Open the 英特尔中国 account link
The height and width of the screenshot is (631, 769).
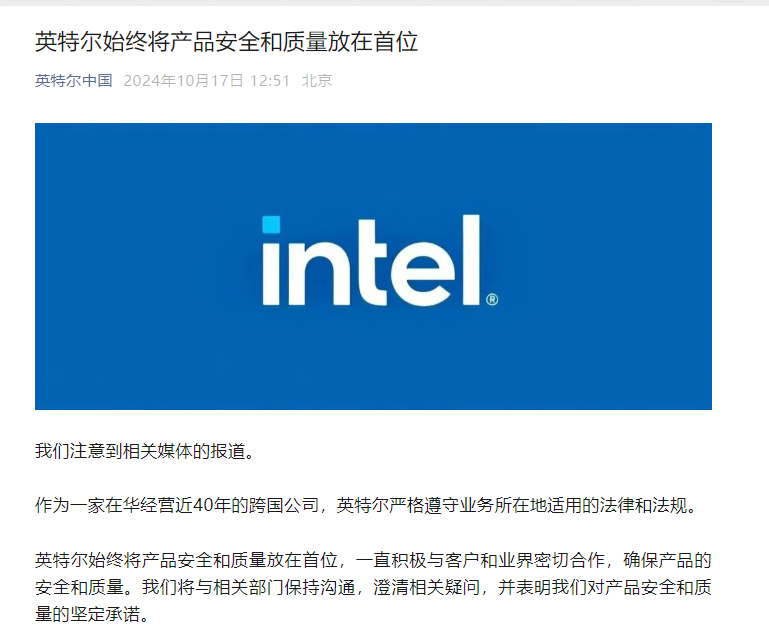(73, 81)
